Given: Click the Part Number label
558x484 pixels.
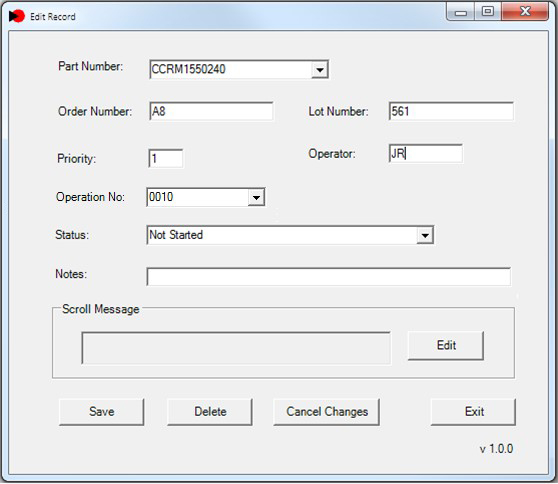Looking at the screenshot, I should 90,66.
